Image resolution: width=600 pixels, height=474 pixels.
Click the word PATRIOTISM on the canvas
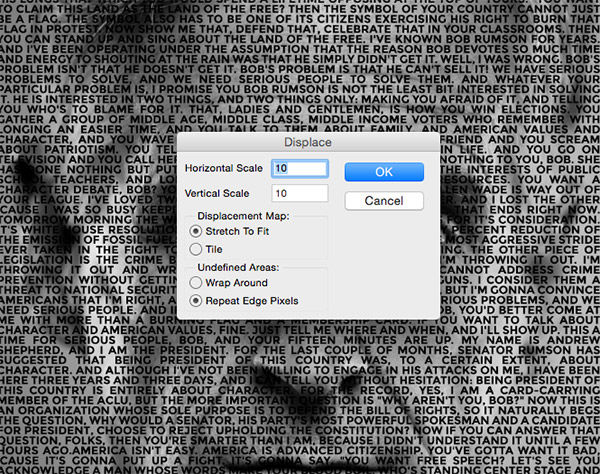pyautogui.click(x=80, y=149)
